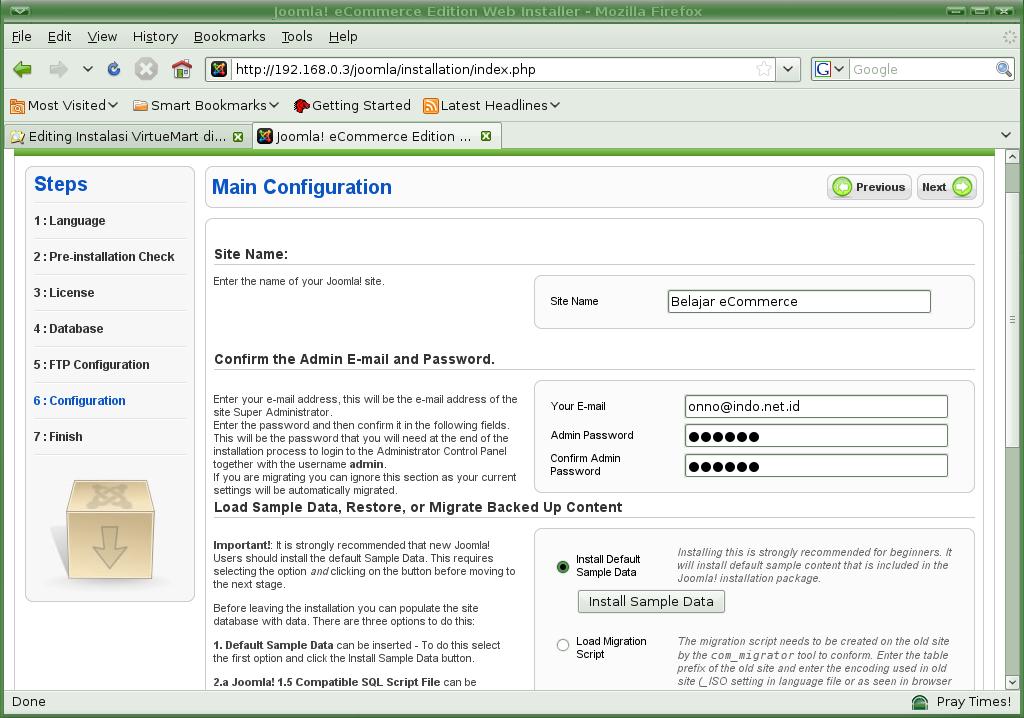Click the Stop loading icon
This screenshot has width=1024, height=718.
pyautogui.click(x=146, y=69)
